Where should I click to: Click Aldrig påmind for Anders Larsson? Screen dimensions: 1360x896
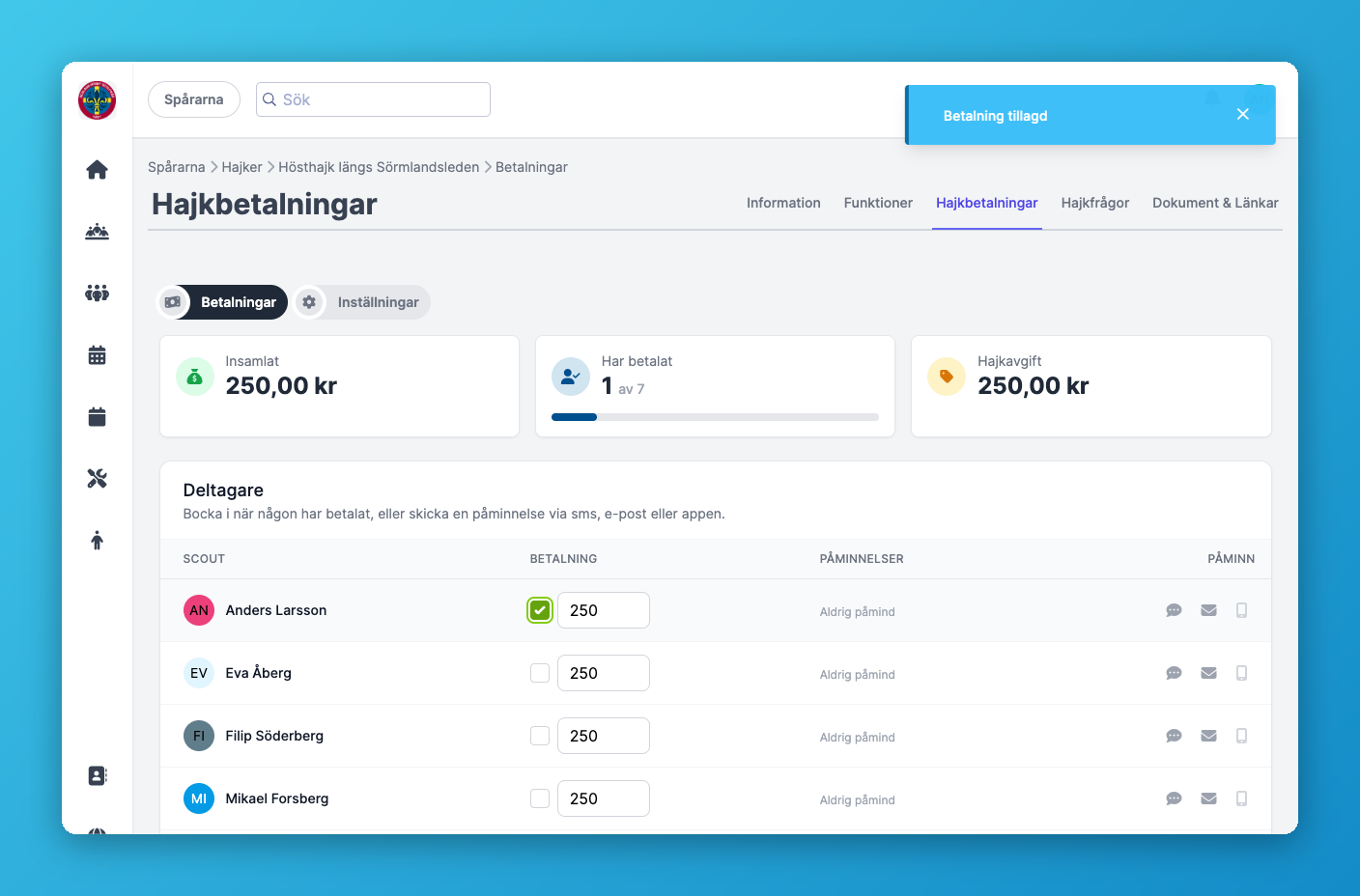coord(858,612)
